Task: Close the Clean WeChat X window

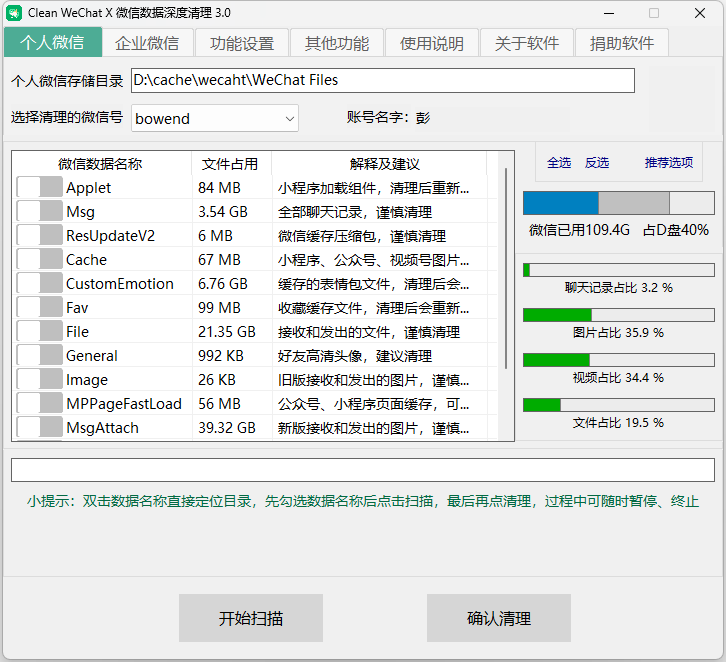Action: [x=700, y=13]
